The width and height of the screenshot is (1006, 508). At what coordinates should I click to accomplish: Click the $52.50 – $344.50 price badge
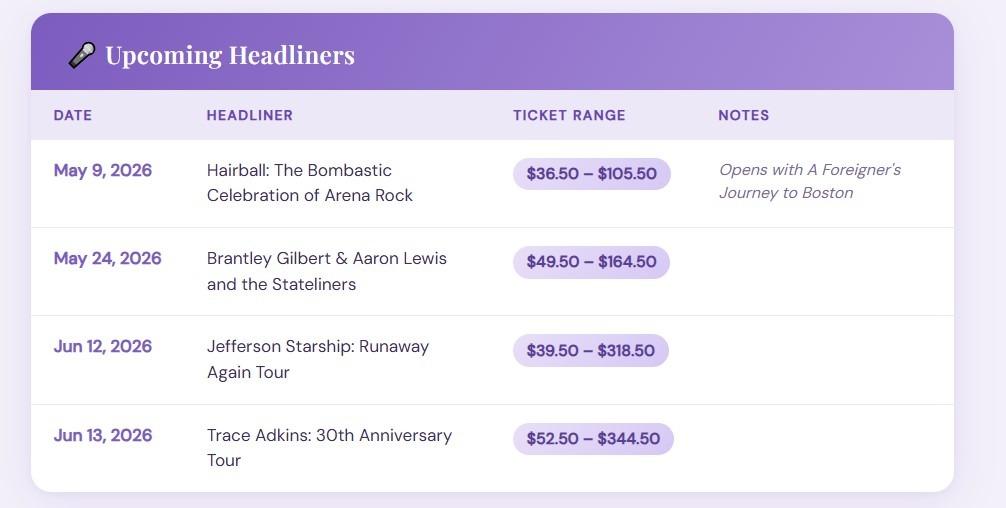(x=593, y=439)
